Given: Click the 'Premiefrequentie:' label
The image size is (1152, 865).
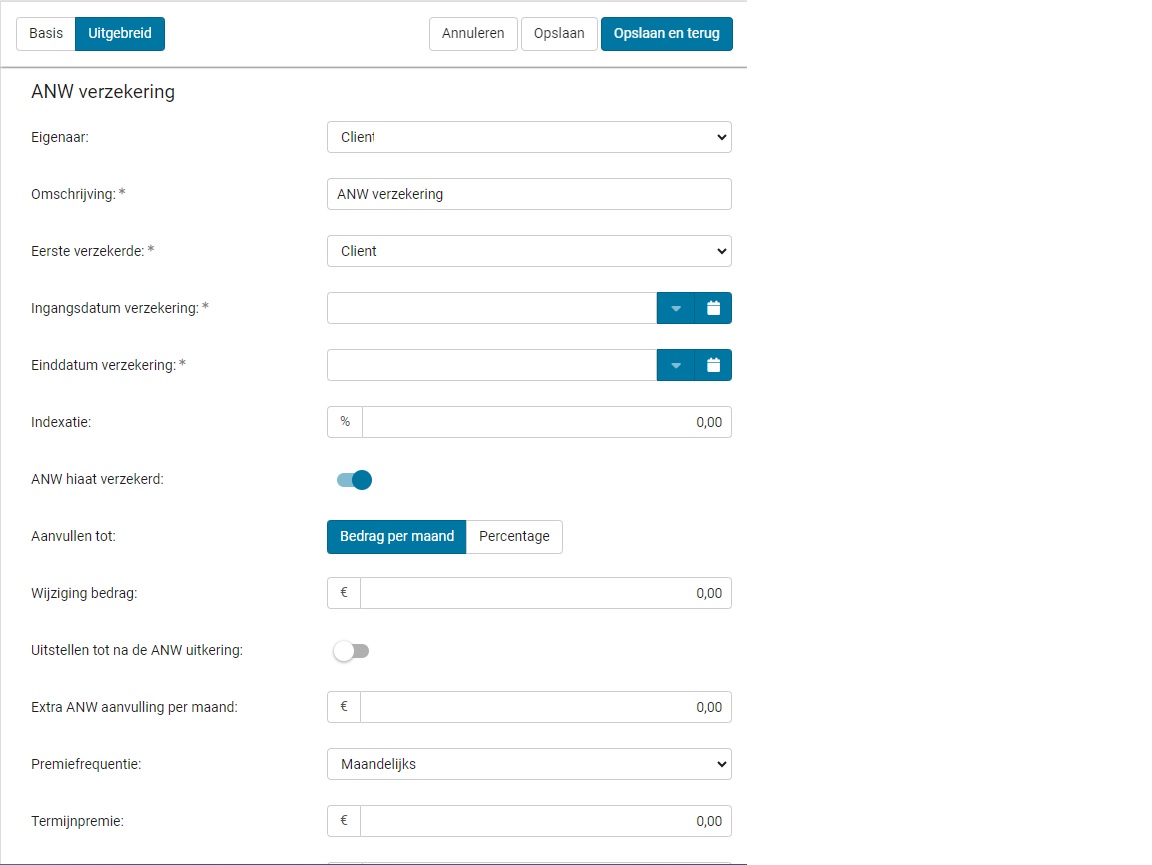Looking at the screenshot, I should pyautogui.click(x=86, y=764).
